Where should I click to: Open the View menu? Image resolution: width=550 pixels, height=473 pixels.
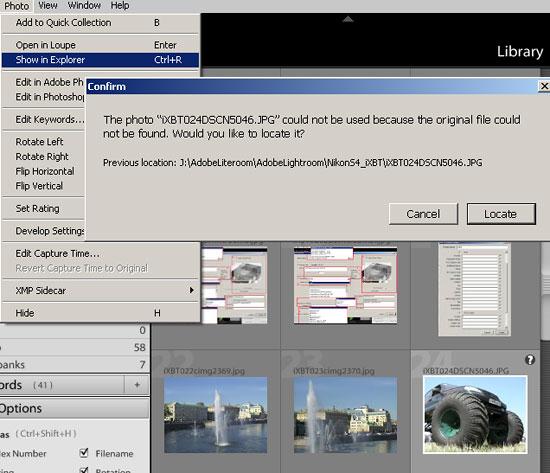tap(48, 6)
